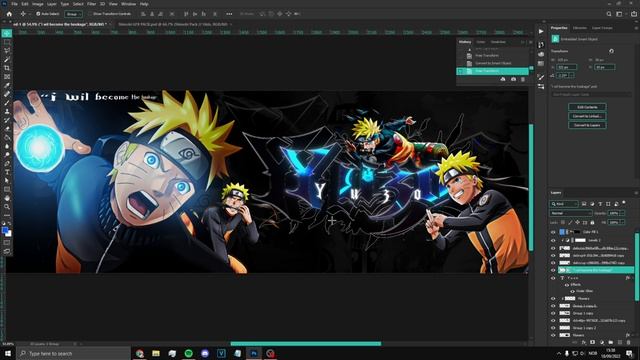Click the lock all layers padlock icon
640x360 pixels.
pyautogui.click(x=592, y=222)
